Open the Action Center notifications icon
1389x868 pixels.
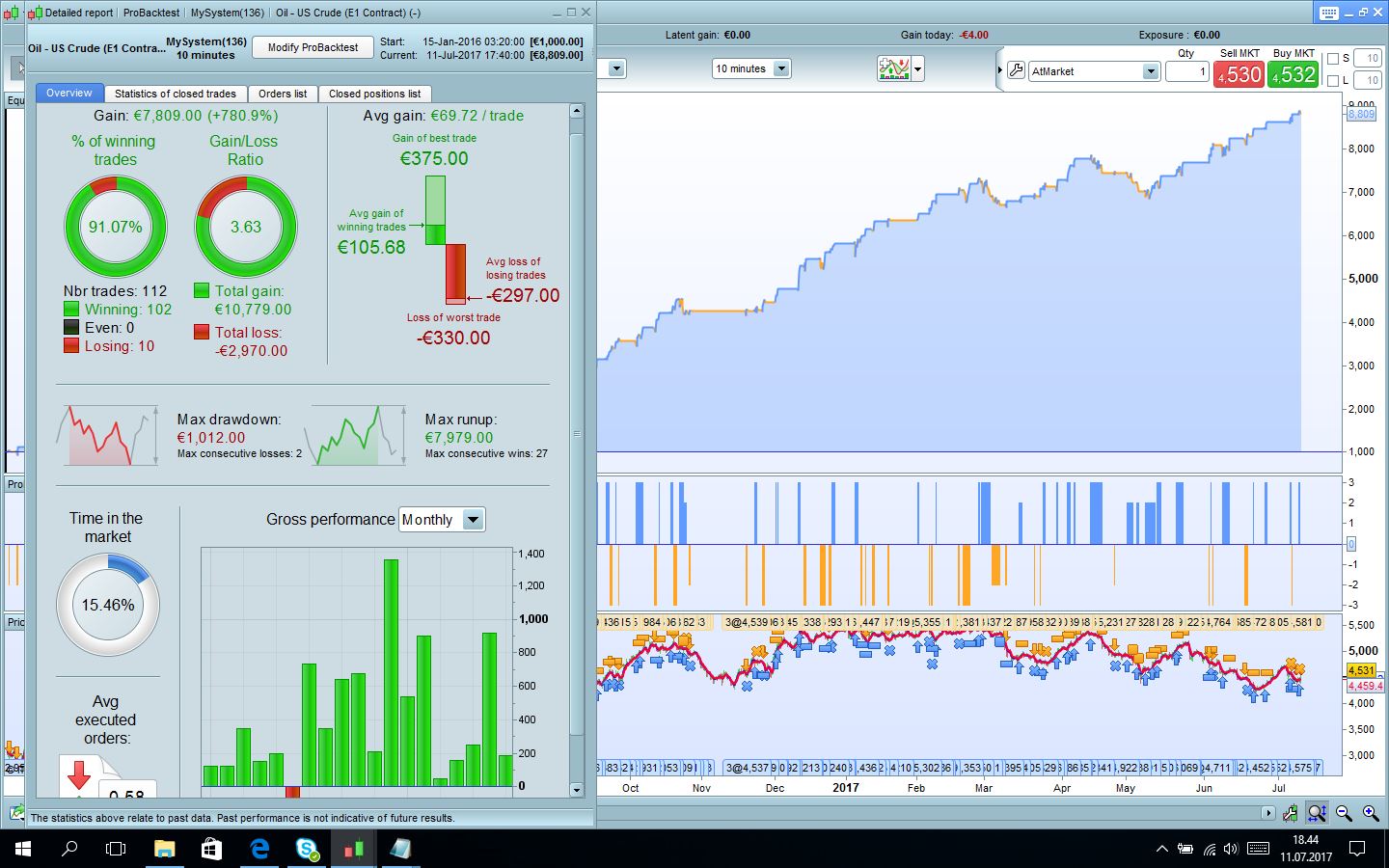tap(1357, 849)
